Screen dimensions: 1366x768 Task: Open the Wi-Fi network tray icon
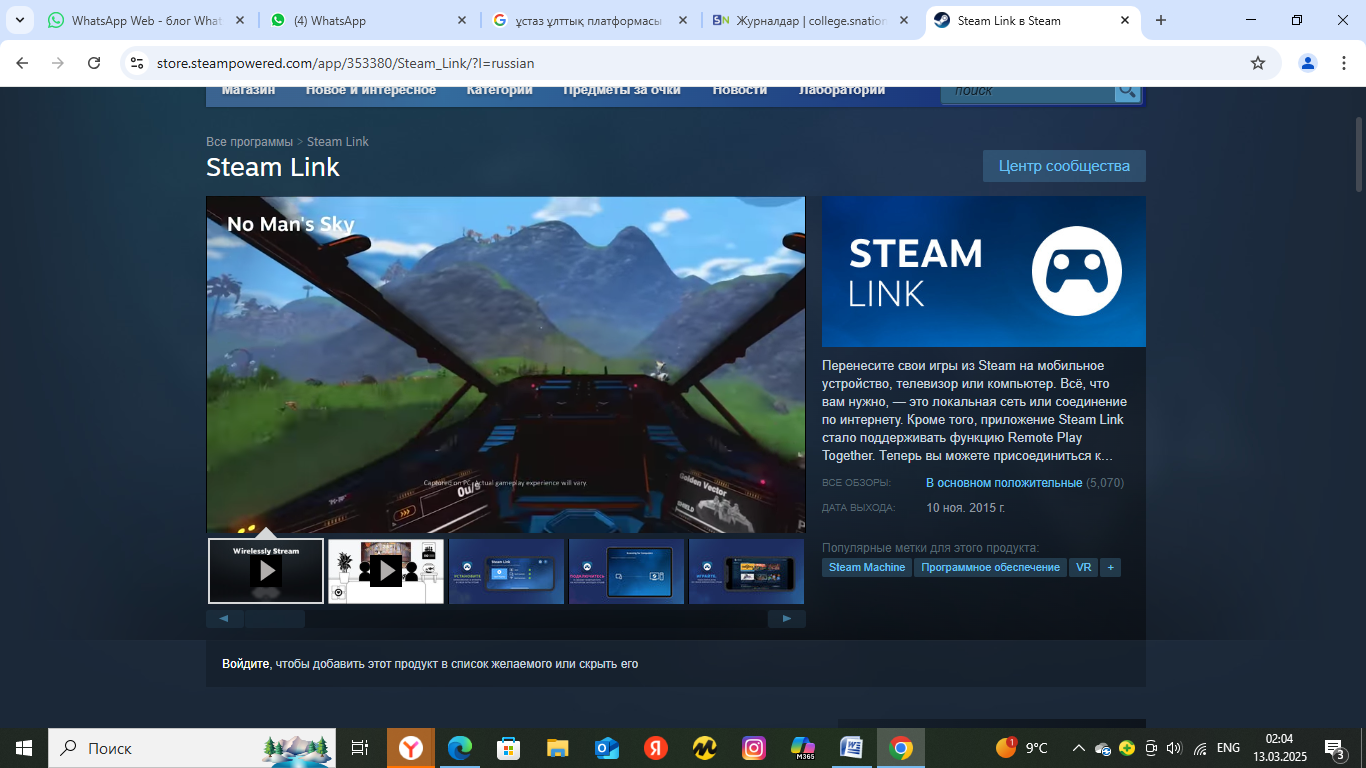click(x=1200, y=748)
